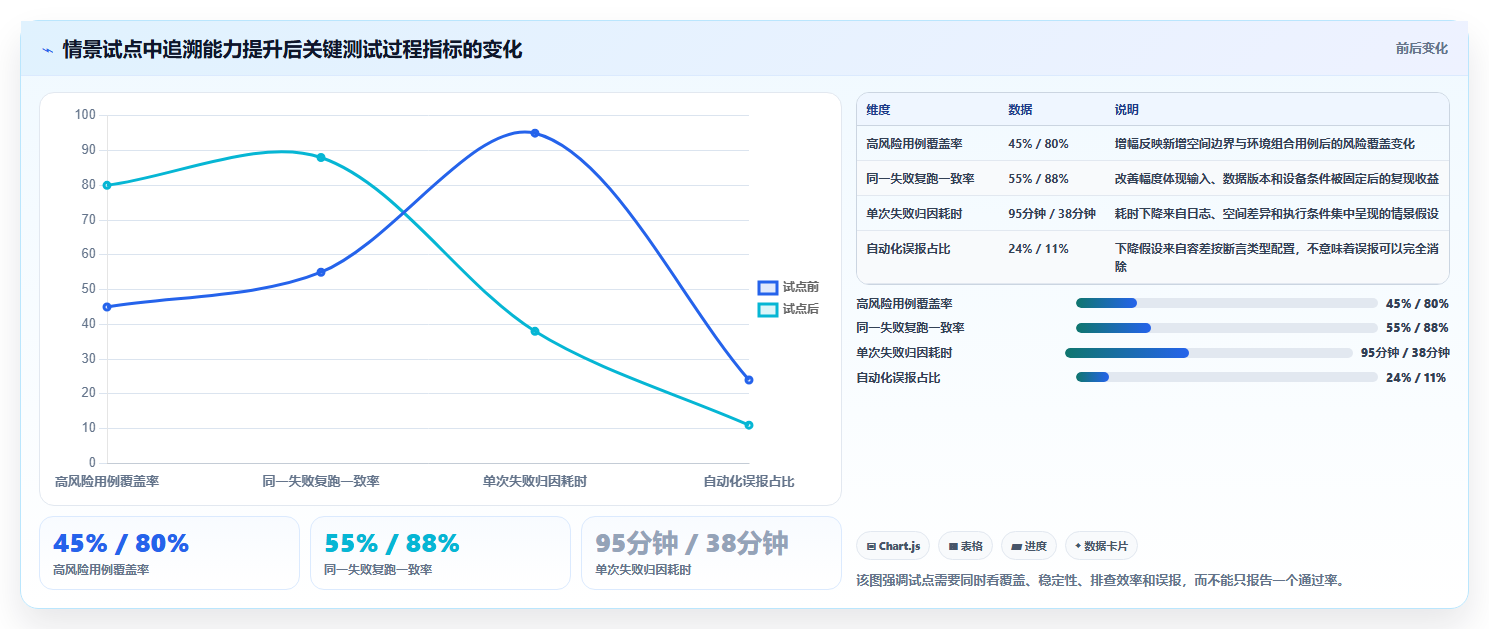The height and width of the screenshot is (629, 1489).
Task: Click the 高风险用例覆盖率 progress bar
Action: 1227,303
